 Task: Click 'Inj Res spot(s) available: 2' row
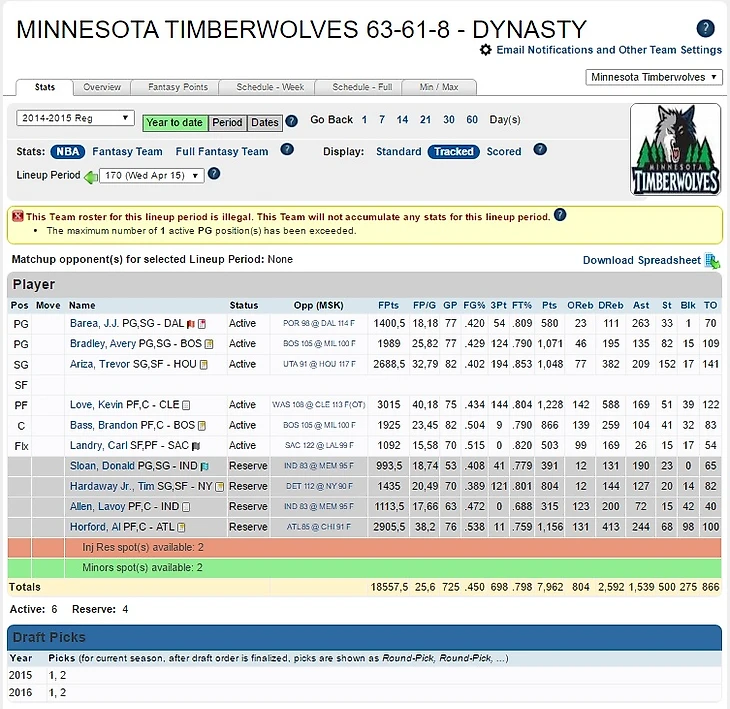(x=365, y=547)
